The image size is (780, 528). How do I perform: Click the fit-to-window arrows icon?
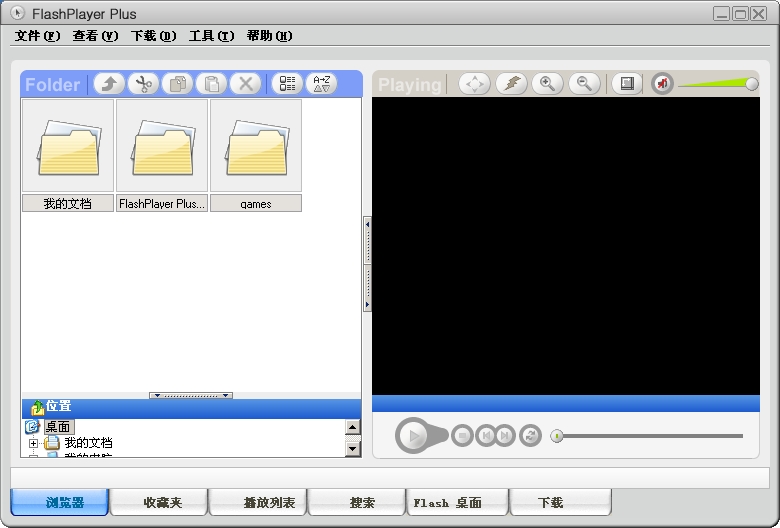[x=474, y=84]
